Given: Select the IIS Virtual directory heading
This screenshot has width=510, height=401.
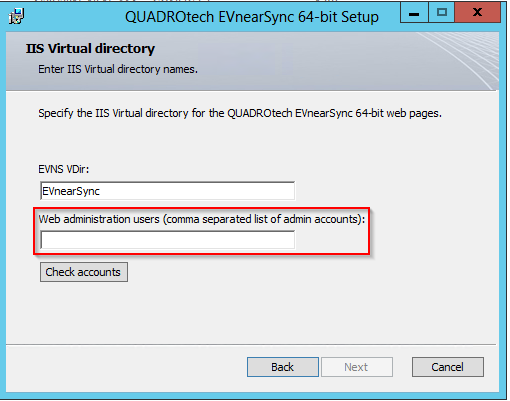Looking at the screenshot, I should [x=90, y=49].
